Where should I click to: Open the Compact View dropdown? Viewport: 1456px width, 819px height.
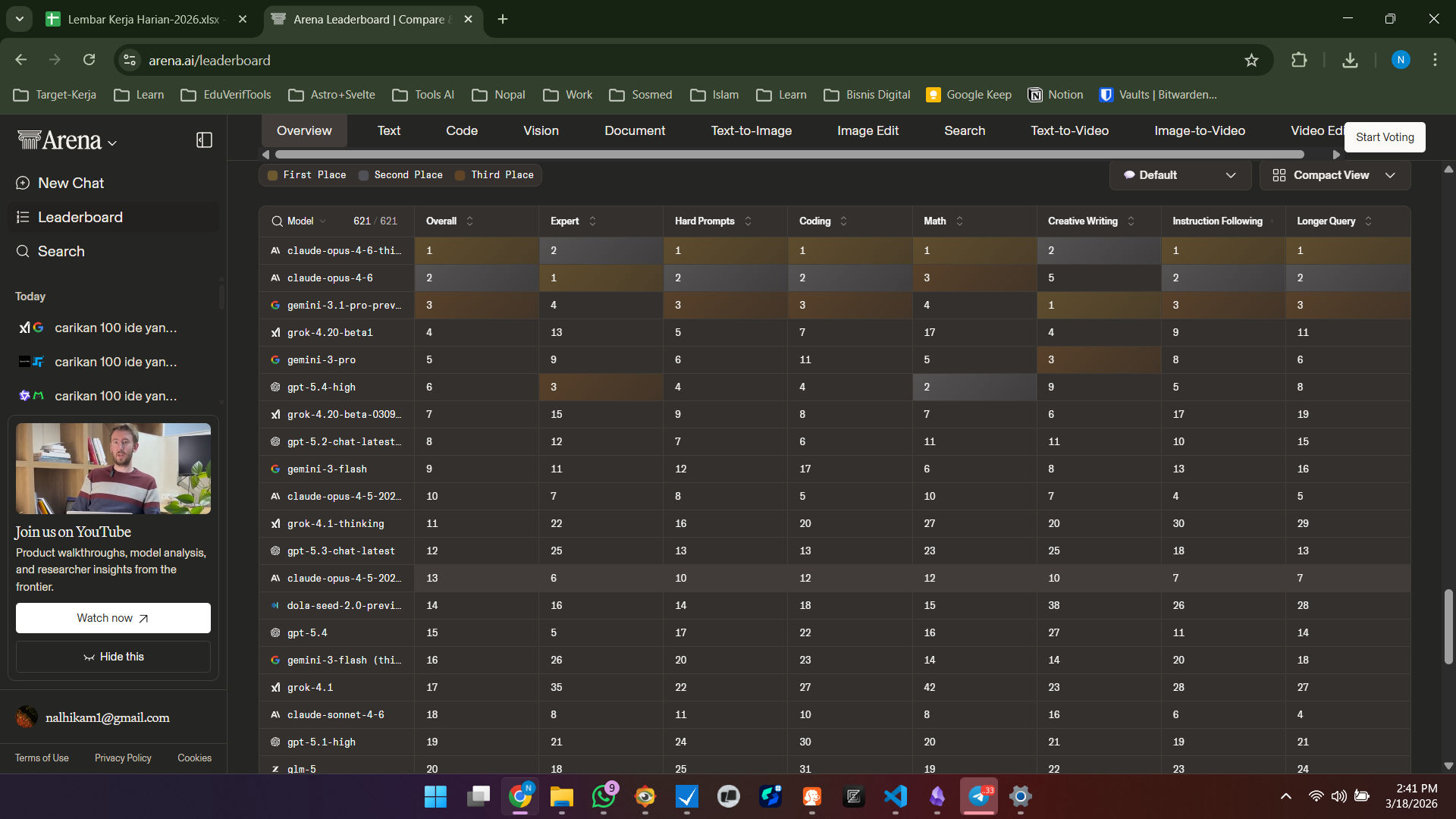1335,175
